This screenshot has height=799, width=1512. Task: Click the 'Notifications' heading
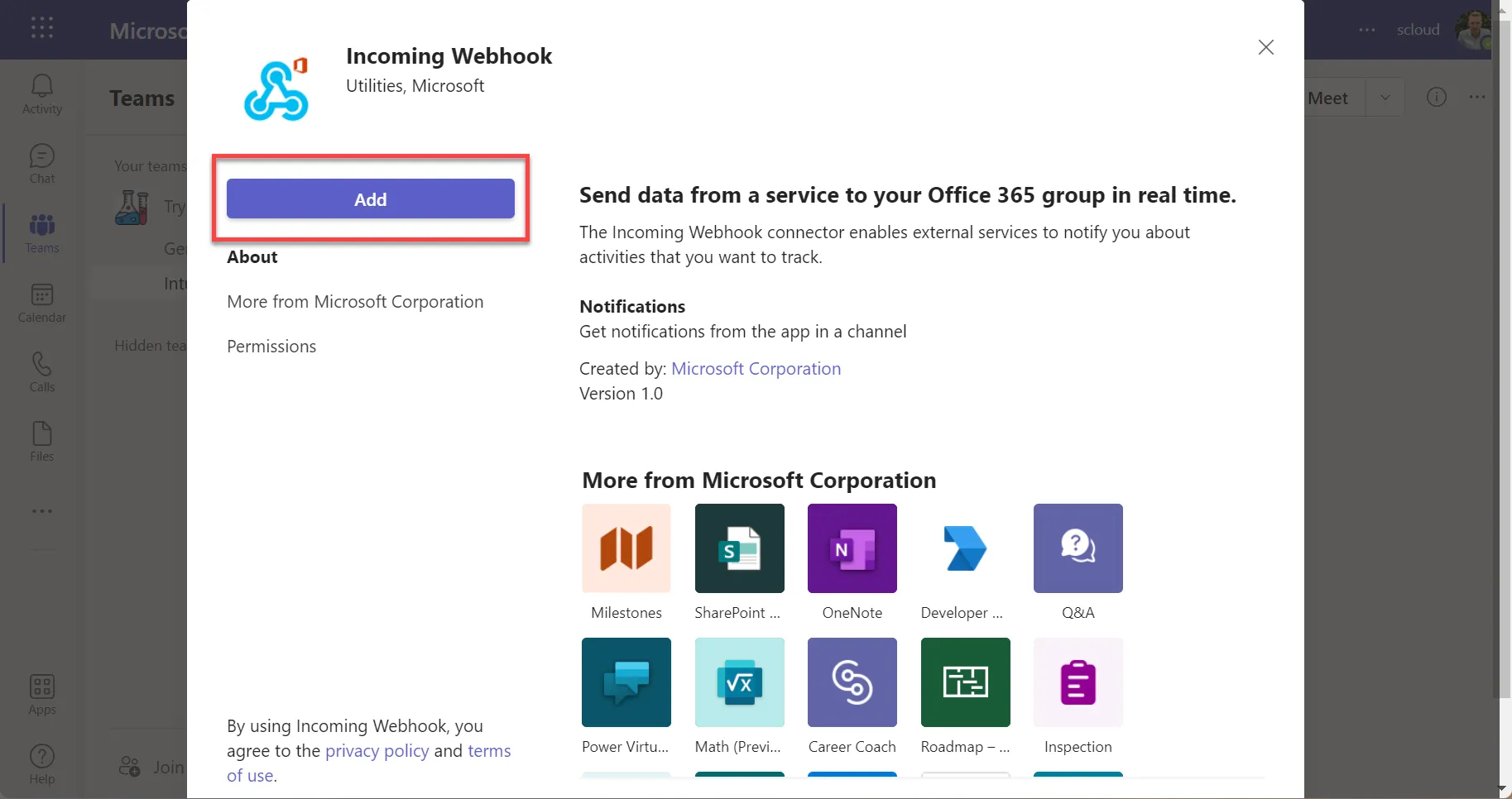pos(632,307)
